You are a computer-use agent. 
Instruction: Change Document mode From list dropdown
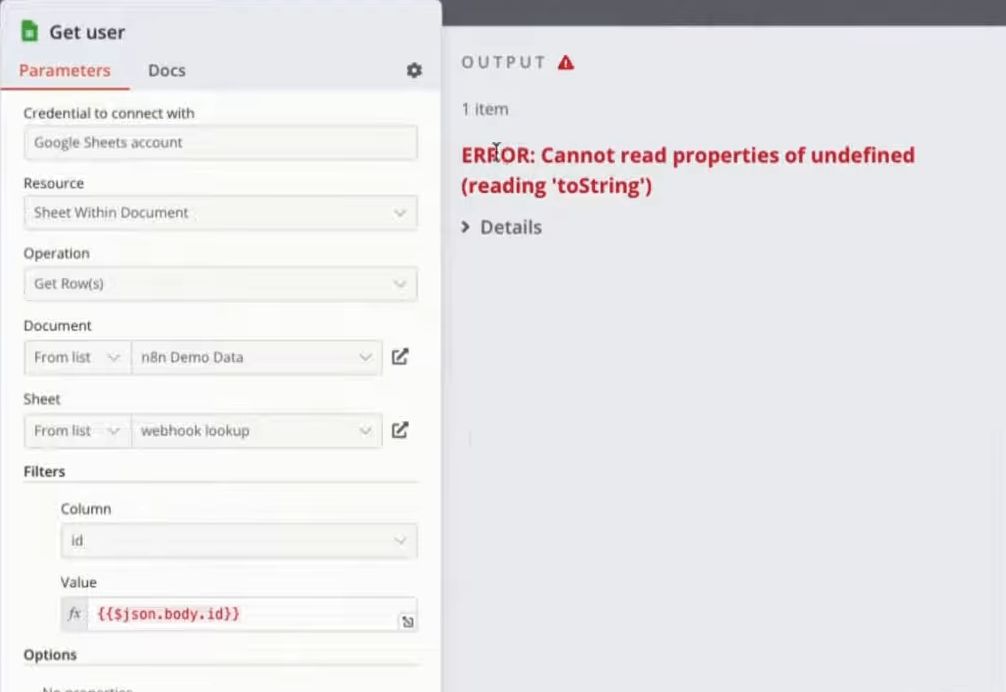(x=78, y=357)
